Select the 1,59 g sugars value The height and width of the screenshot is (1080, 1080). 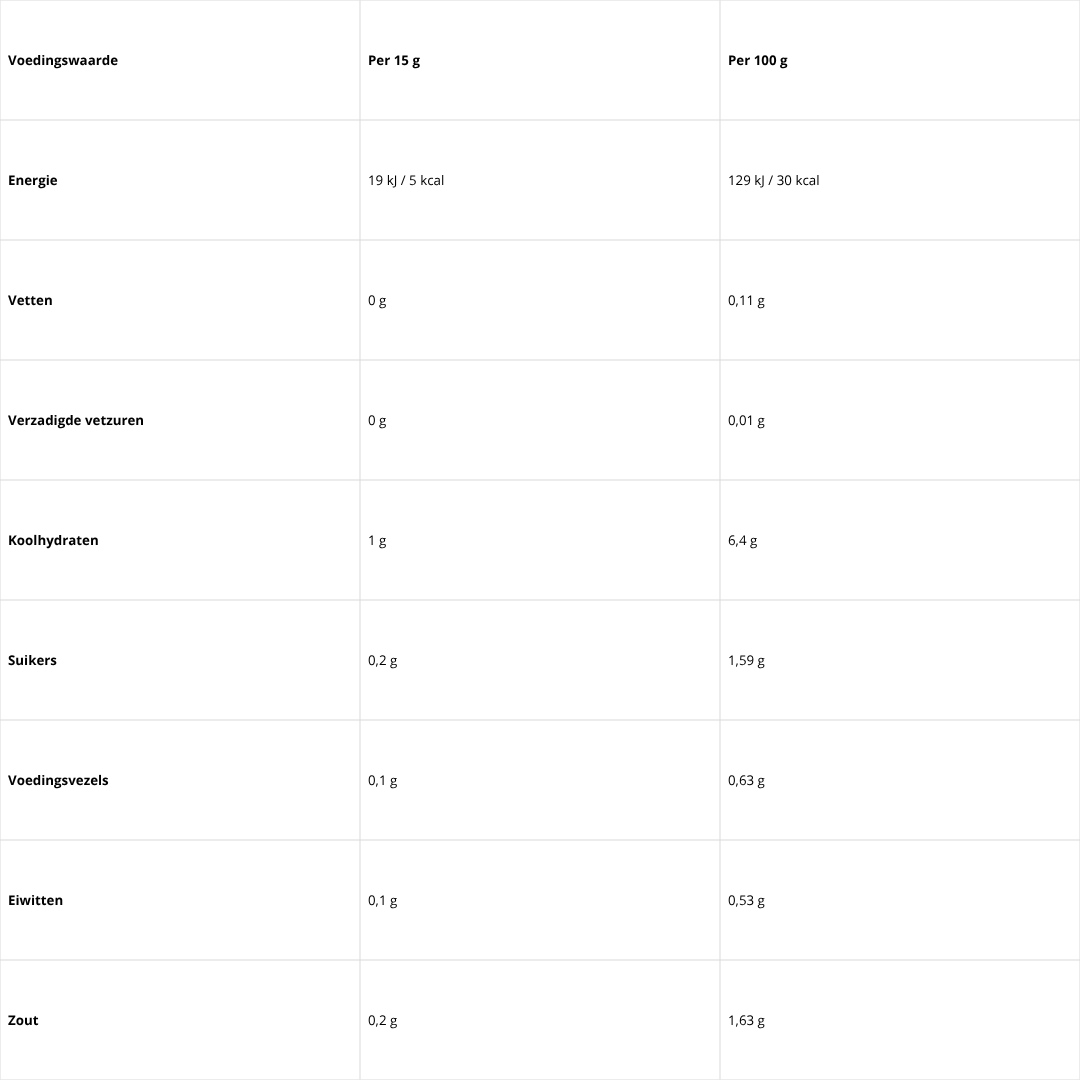746,661
